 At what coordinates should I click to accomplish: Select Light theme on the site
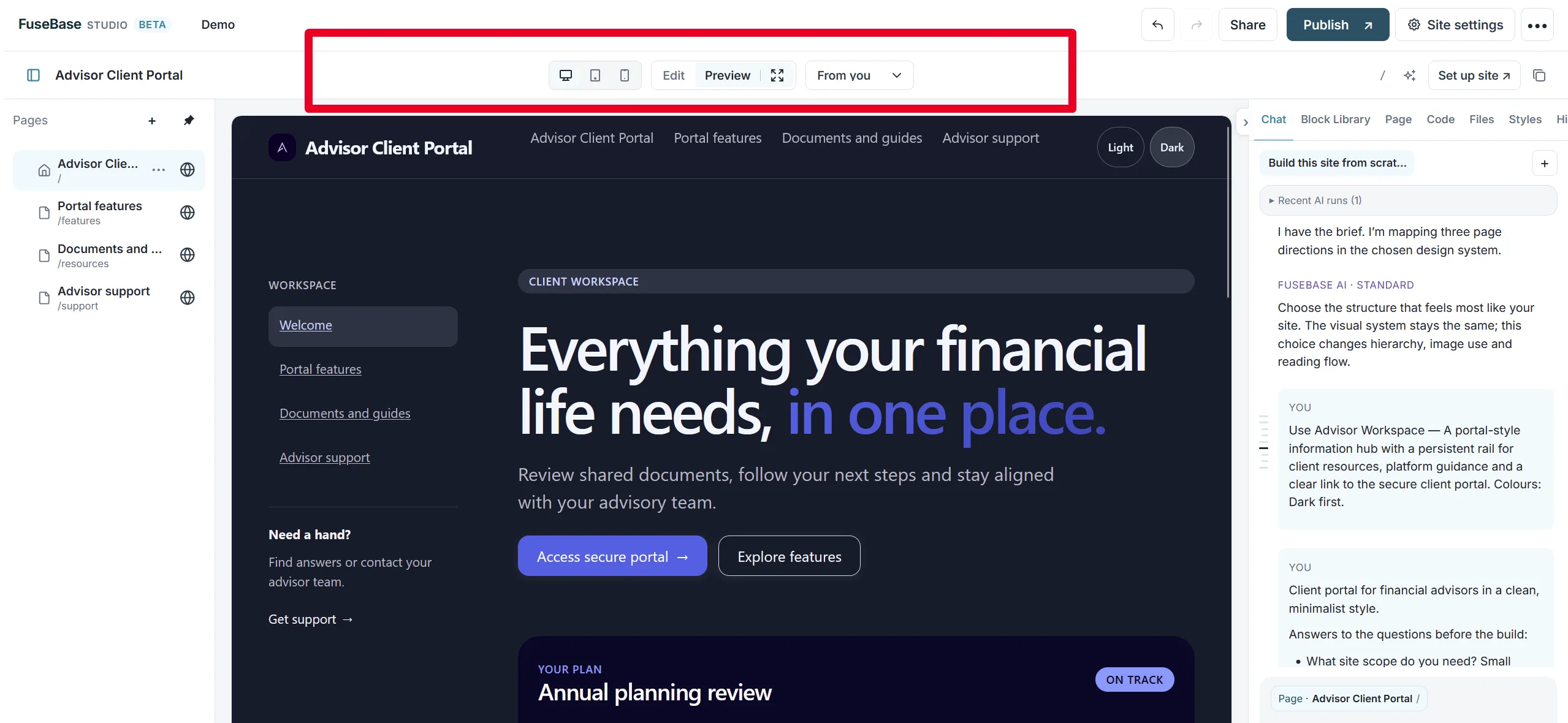point(1121,147)
